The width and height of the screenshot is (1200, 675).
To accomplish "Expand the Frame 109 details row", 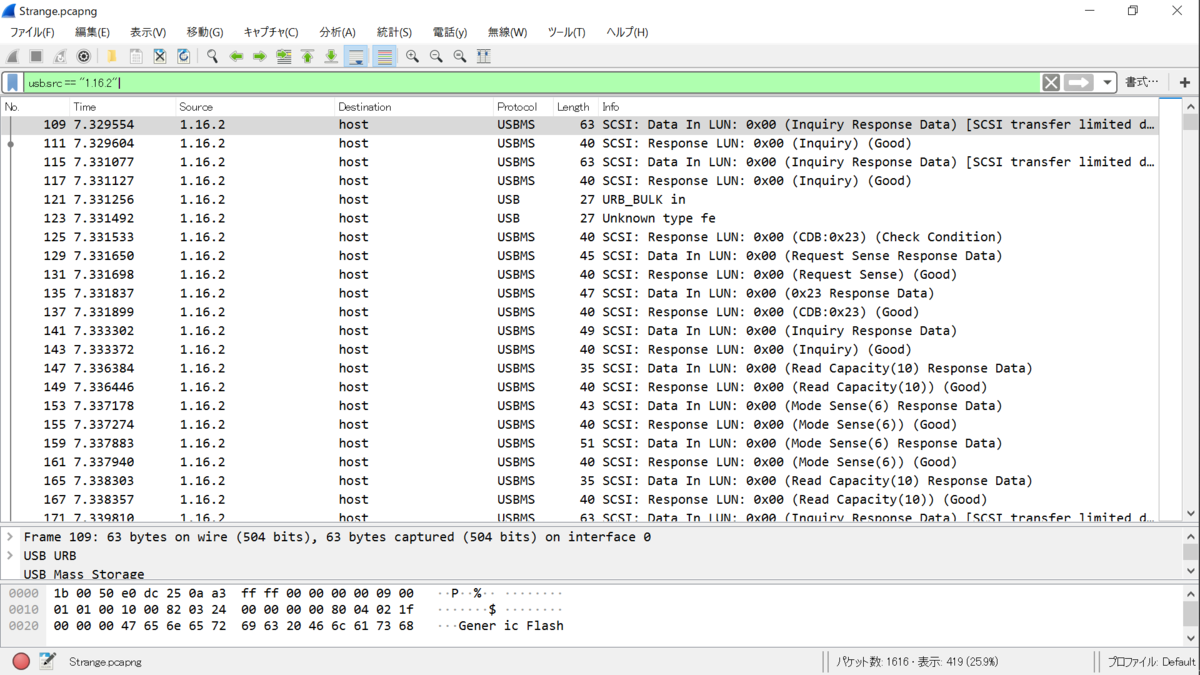I will pyautogui.click(x=10, y=537).
